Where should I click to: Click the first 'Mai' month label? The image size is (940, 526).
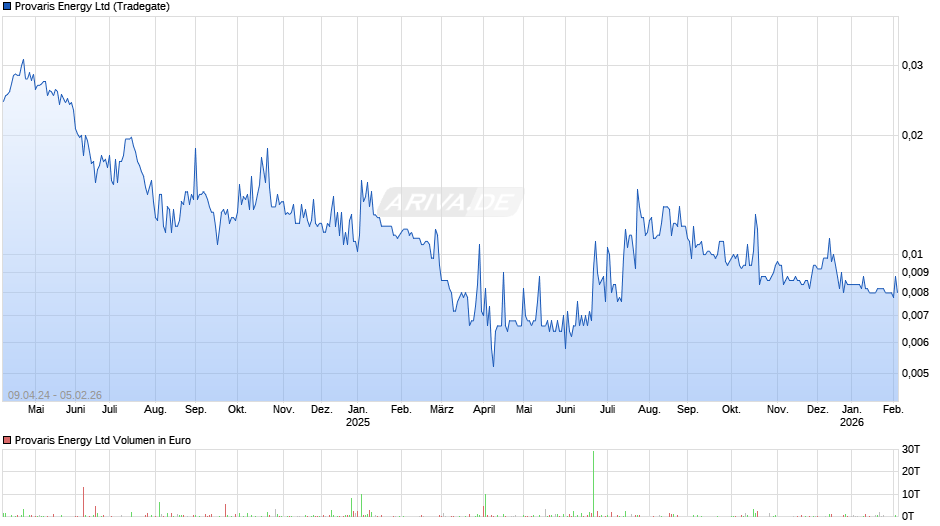click(36, 410)
